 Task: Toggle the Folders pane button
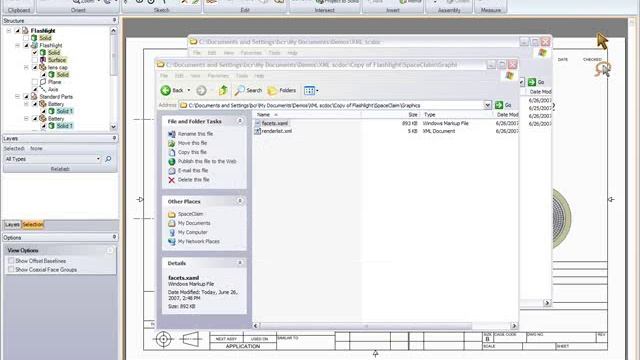coord(282,90)
